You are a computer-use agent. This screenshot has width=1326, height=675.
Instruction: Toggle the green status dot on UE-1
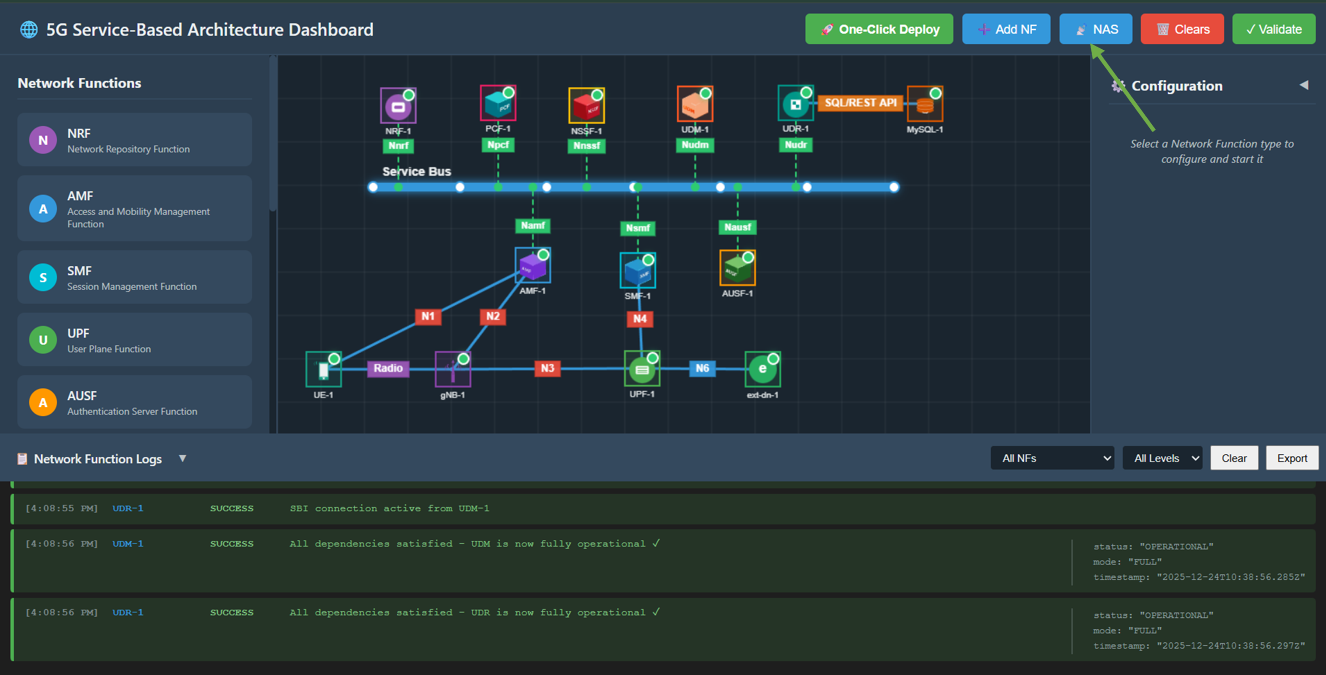(334, 356)
